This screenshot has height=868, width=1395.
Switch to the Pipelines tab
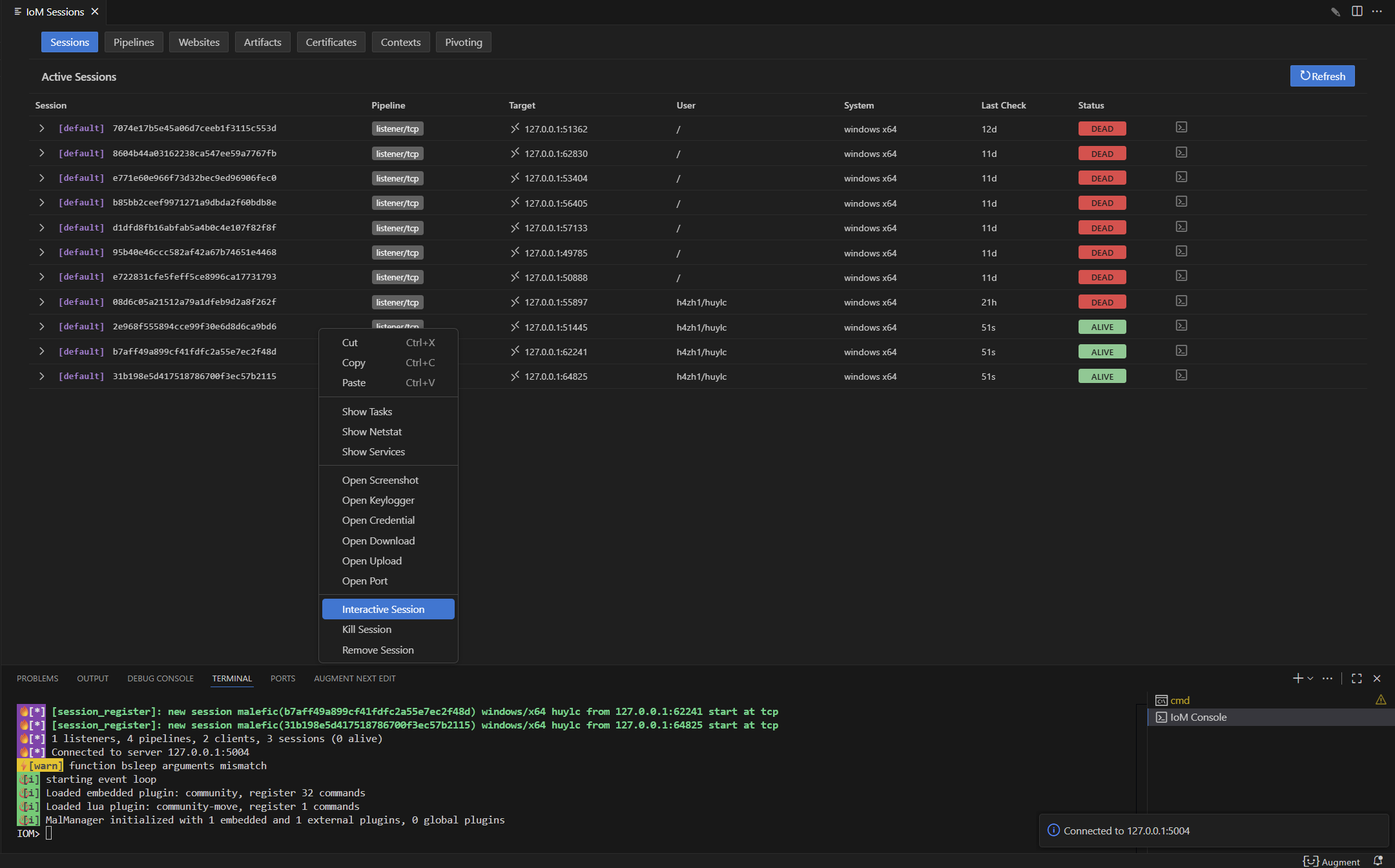tap(134, 42)
